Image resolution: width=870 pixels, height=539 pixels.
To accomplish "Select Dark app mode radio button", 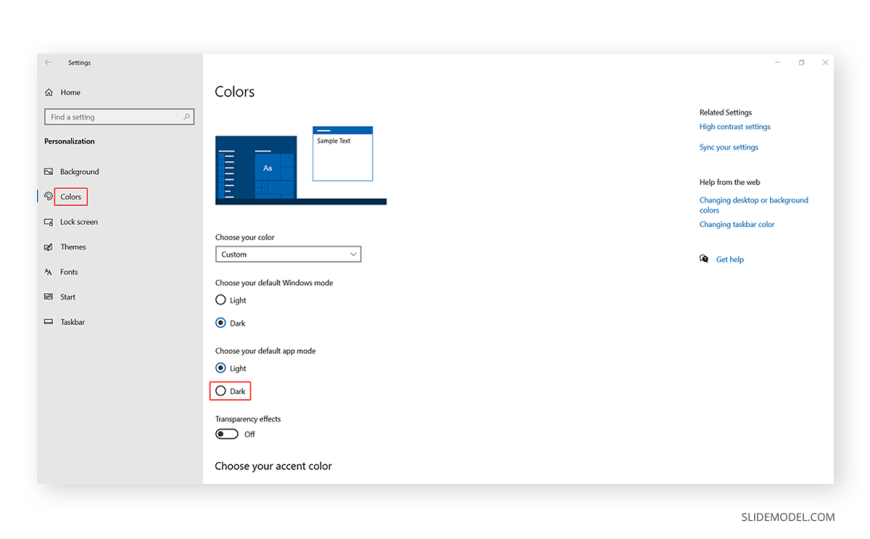I will click(x=220, y=391).
